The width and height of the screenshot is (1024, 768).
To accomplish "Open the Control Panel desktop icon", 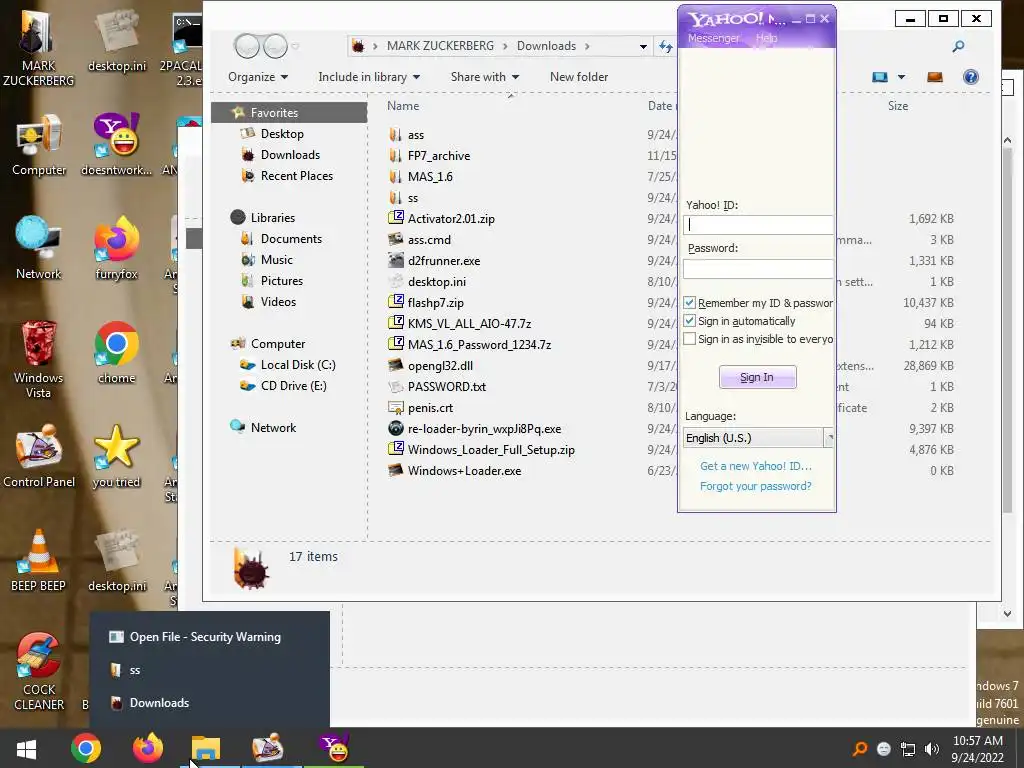I will coord(39,456).
